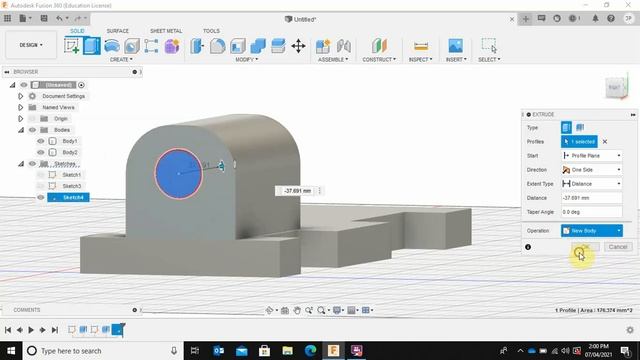Toggle visibility of Origin folder
Screen dimensions: 640x360
(32, 118)
